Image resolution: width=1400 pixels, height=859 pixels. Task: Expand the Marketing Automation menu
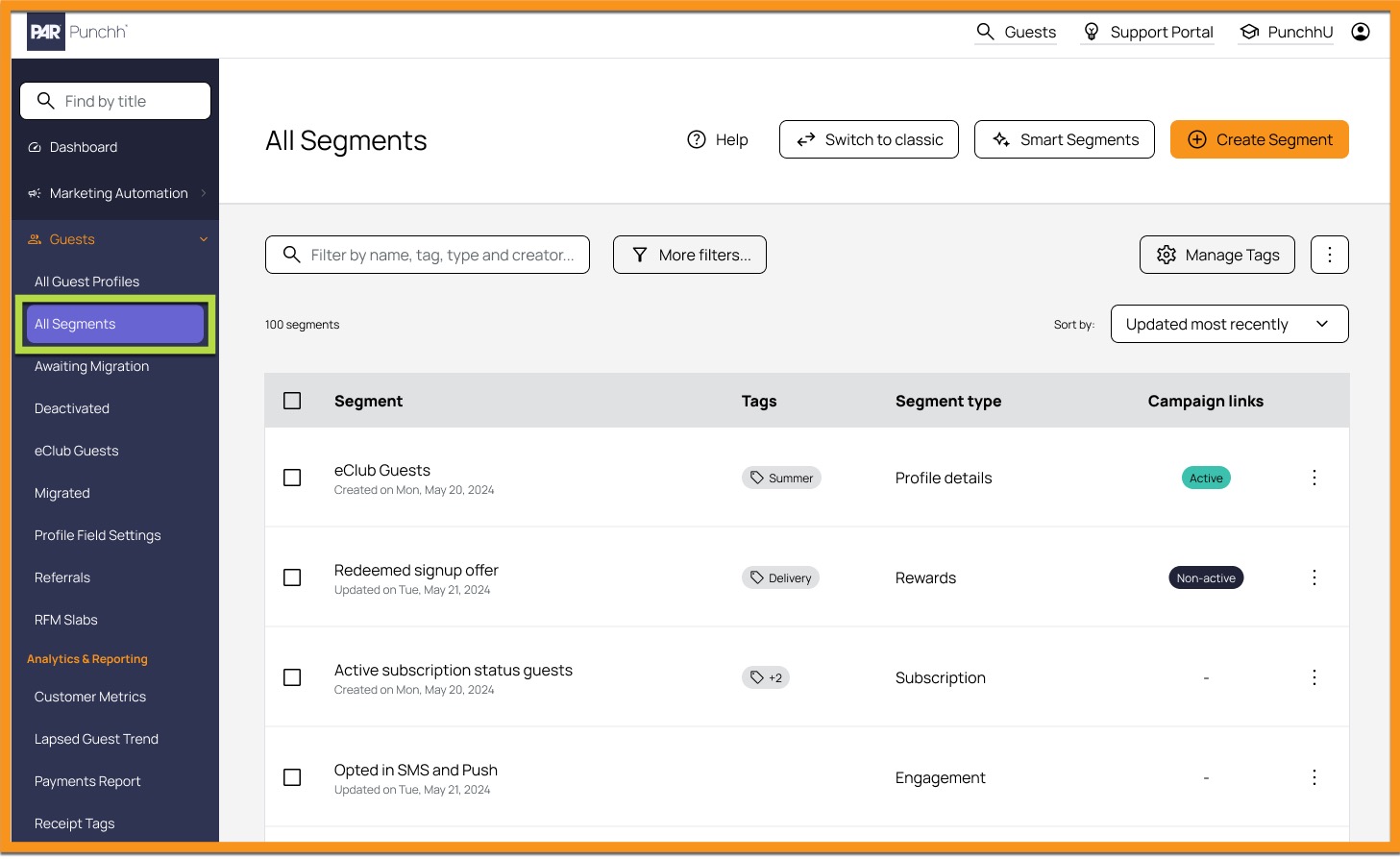tap(117, 193)
